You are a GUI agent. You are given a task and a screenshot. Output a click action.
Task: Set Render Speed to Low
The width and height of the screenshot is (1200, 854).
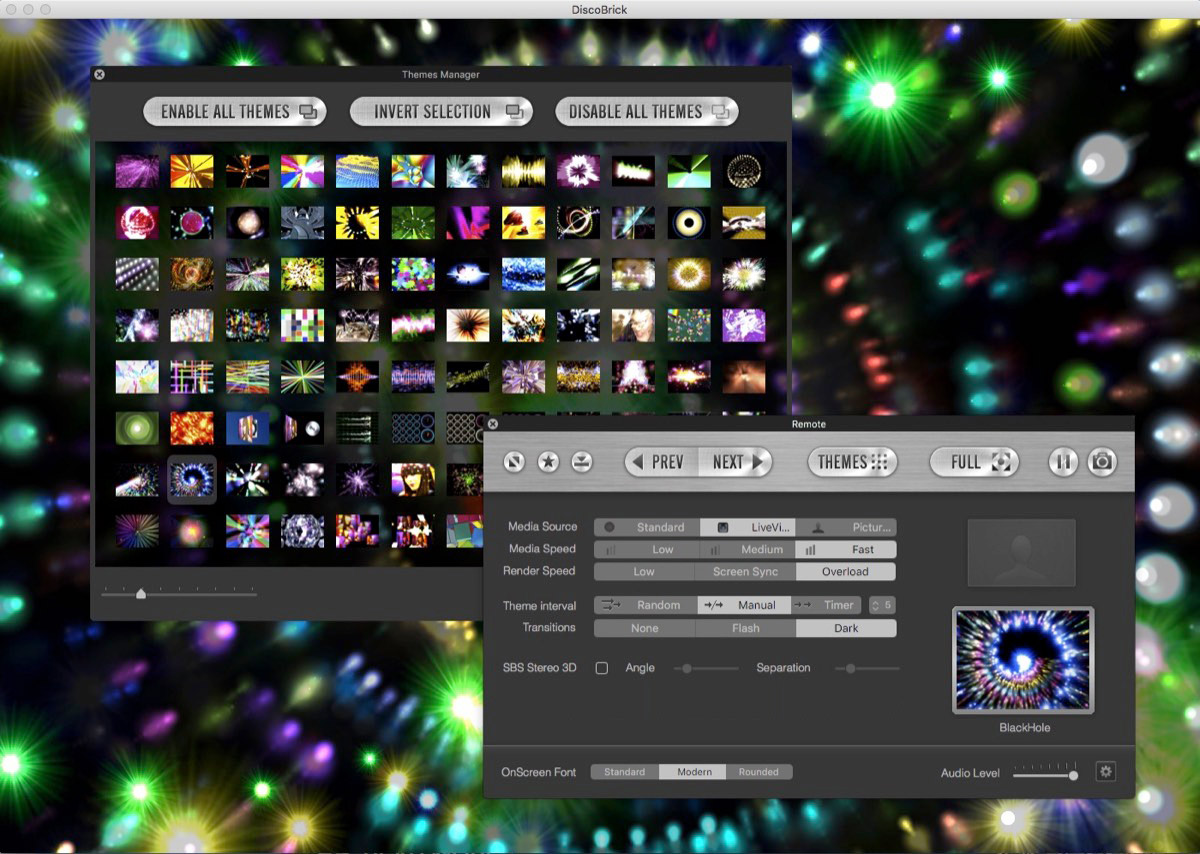click(x=645, y=572)
